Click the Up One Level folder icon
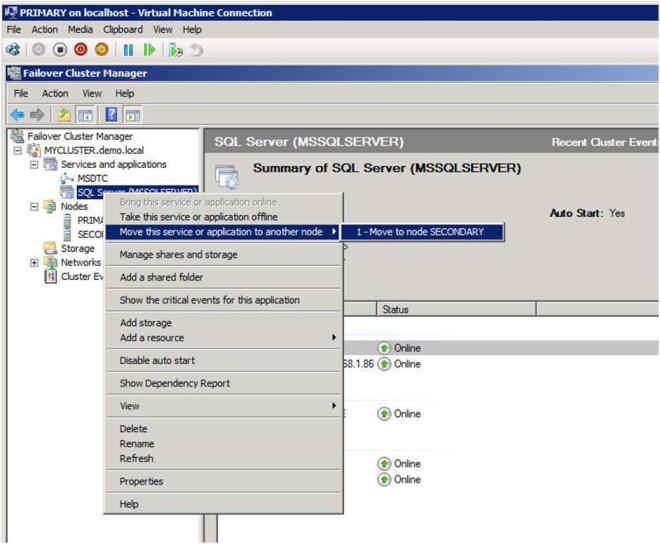 tap(65, 115)
